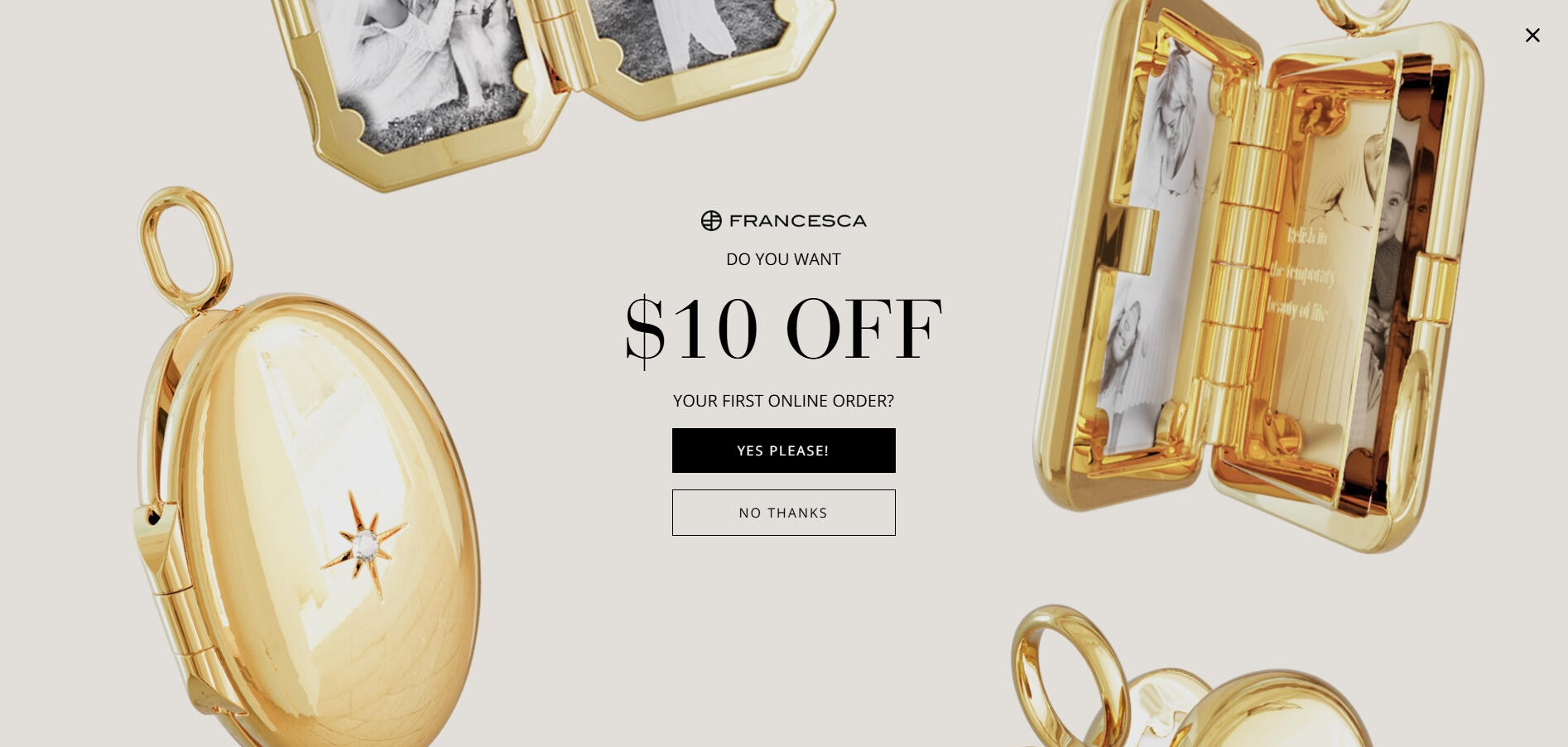
Task: Accept the offer with YES PLEASE!
Action: coord(783,451)
